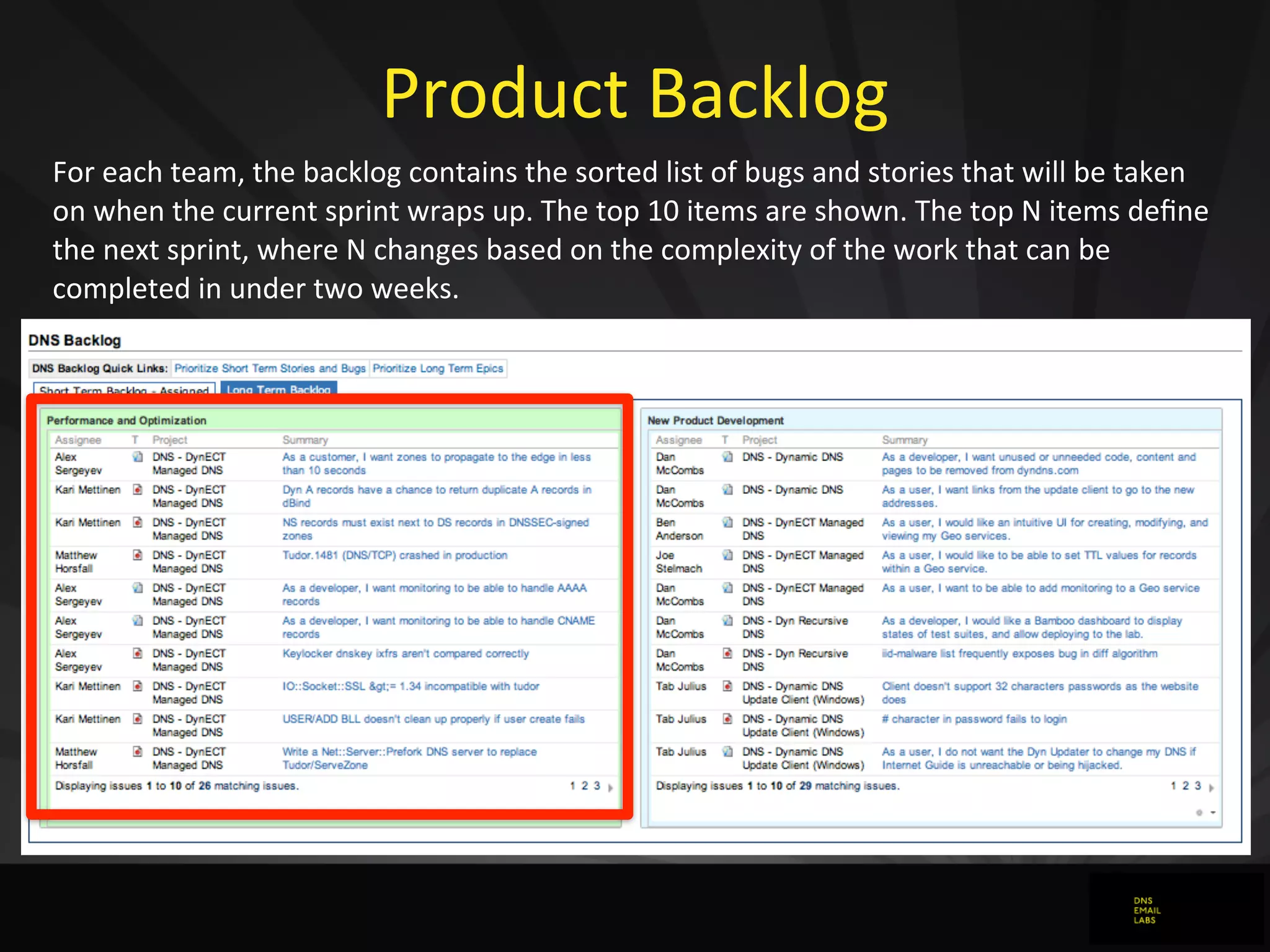Go to page 3 in Performance and Optimization
This screenshot has height=952, width=1270.
(x=597, y=786)
